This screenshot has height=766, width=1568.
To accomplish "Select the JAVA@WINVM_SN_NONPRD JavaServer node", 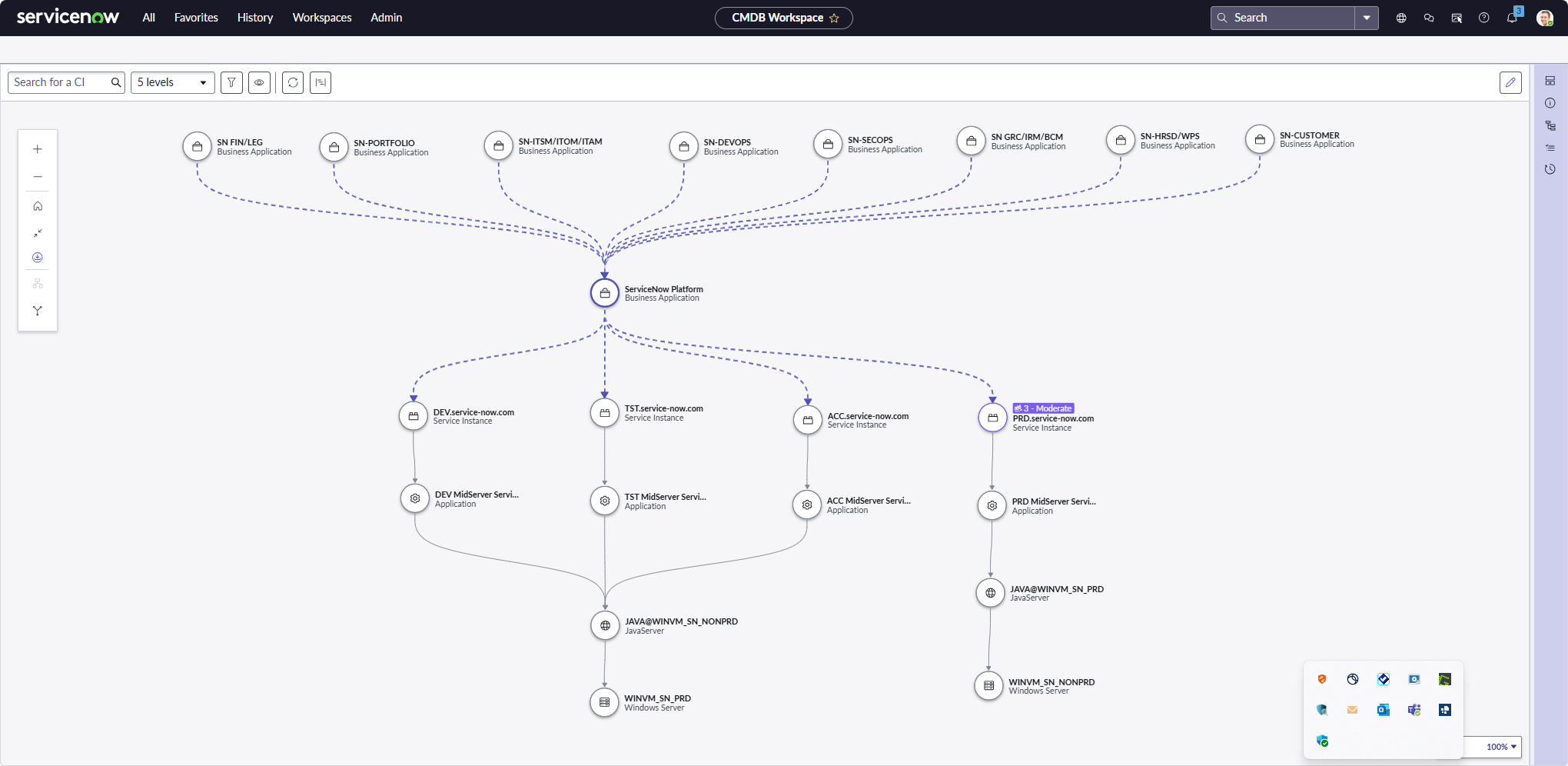I will [x=605, y=625].
